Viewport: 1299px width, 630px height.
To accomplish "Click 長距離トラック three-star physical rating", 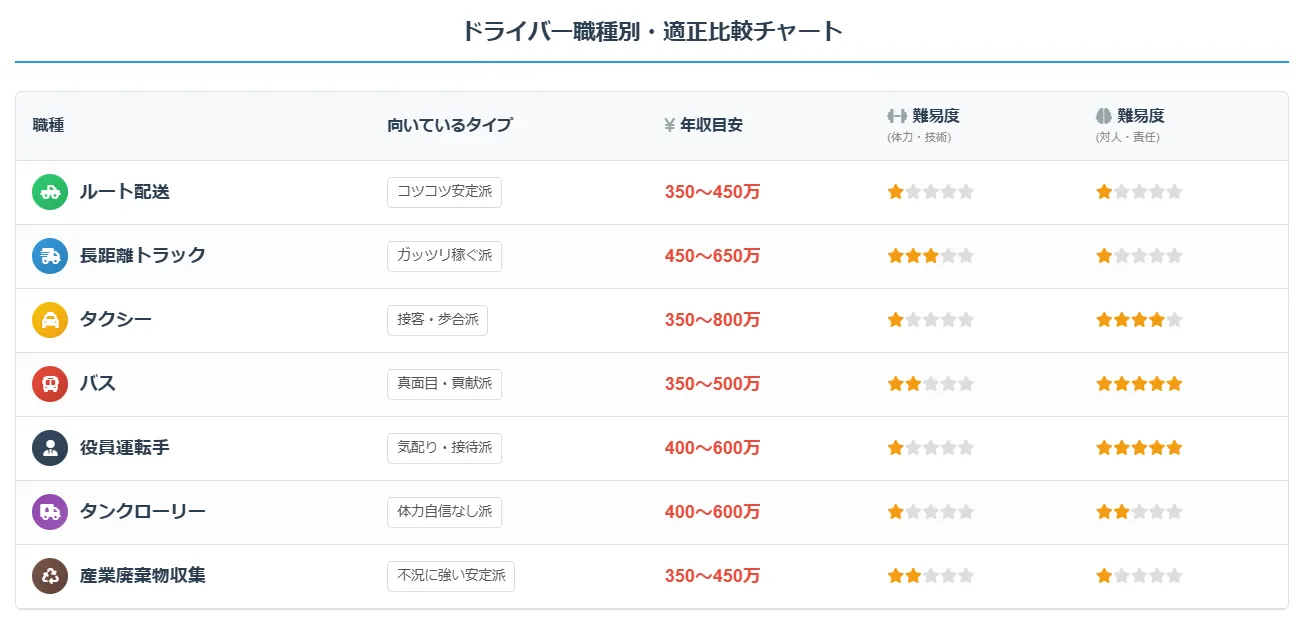I will (x=931, y=256).
